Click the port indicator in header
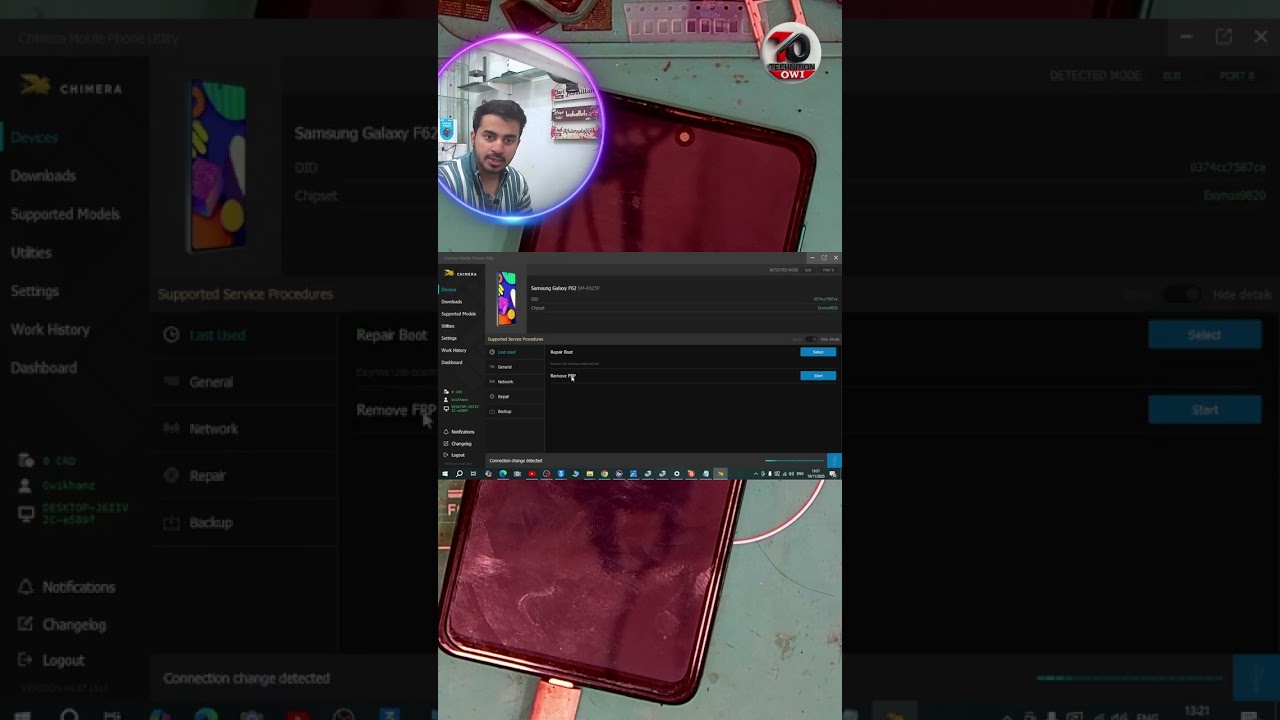 [828, 270]
